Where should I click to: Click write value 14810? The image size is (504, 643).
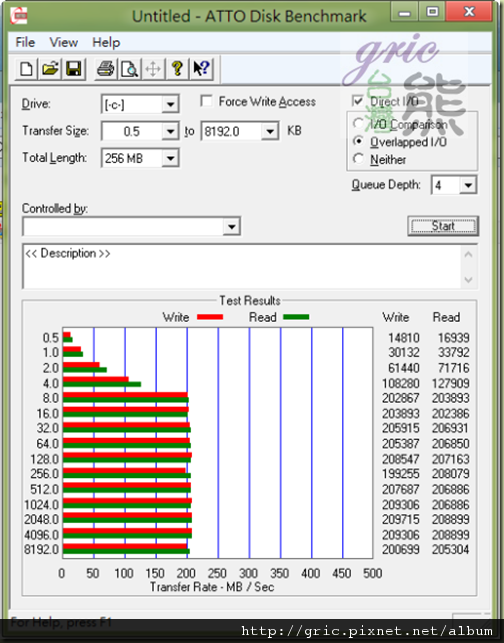point(404,338)
